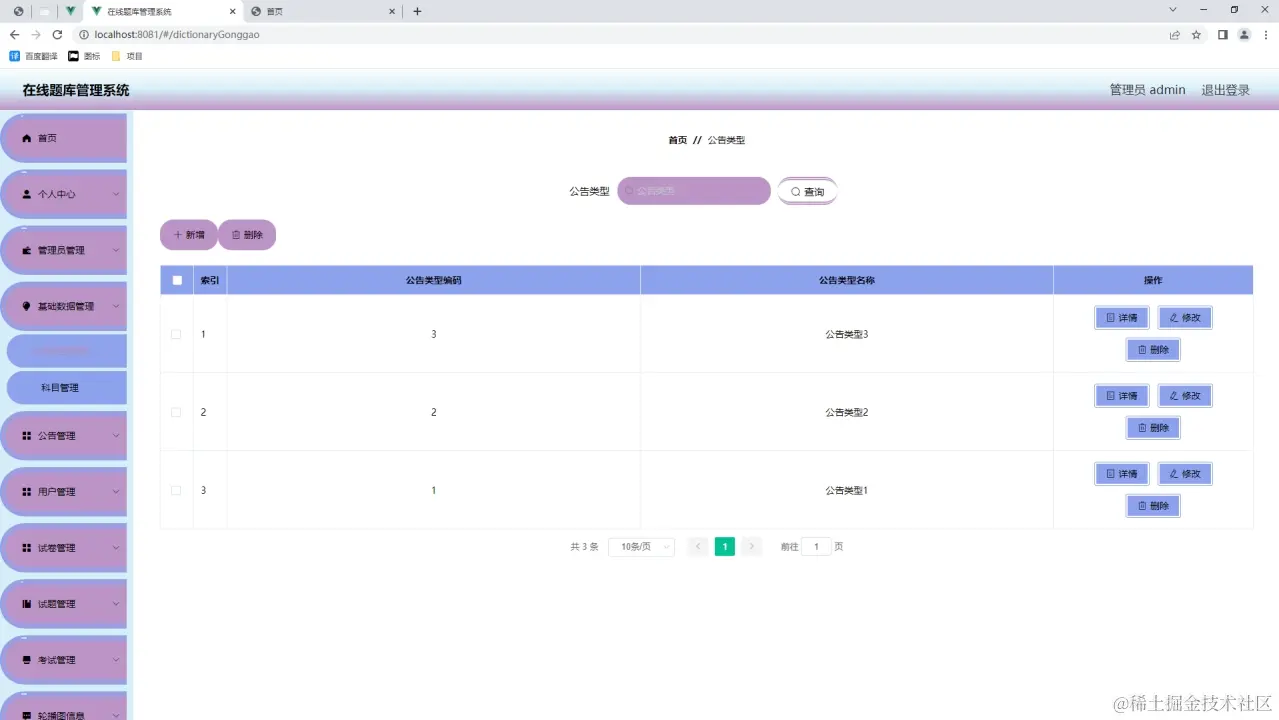Click the 基础数据管理 lightbulb icon
The width and height of the screenshot is (1279, 720).
pyautogui.click(x=27, y=306)
